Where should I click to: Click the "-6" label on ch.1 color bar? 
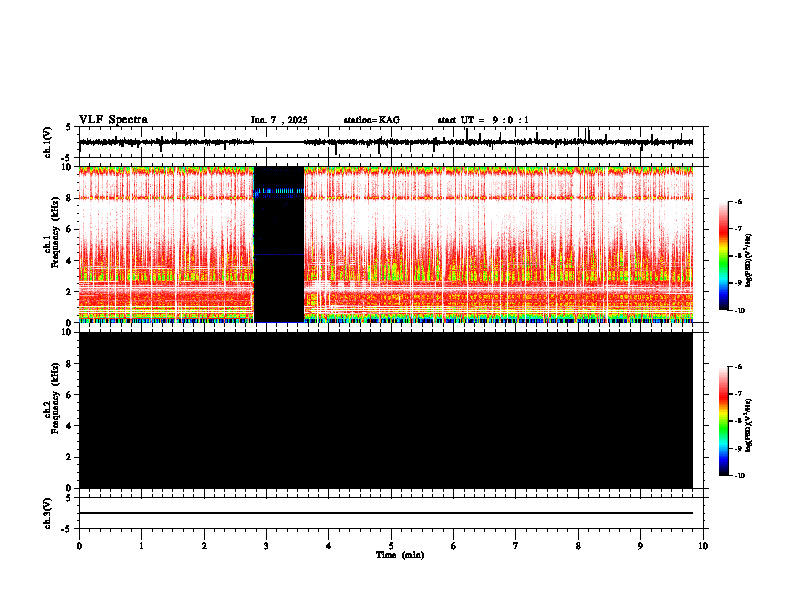pos(738,202)
